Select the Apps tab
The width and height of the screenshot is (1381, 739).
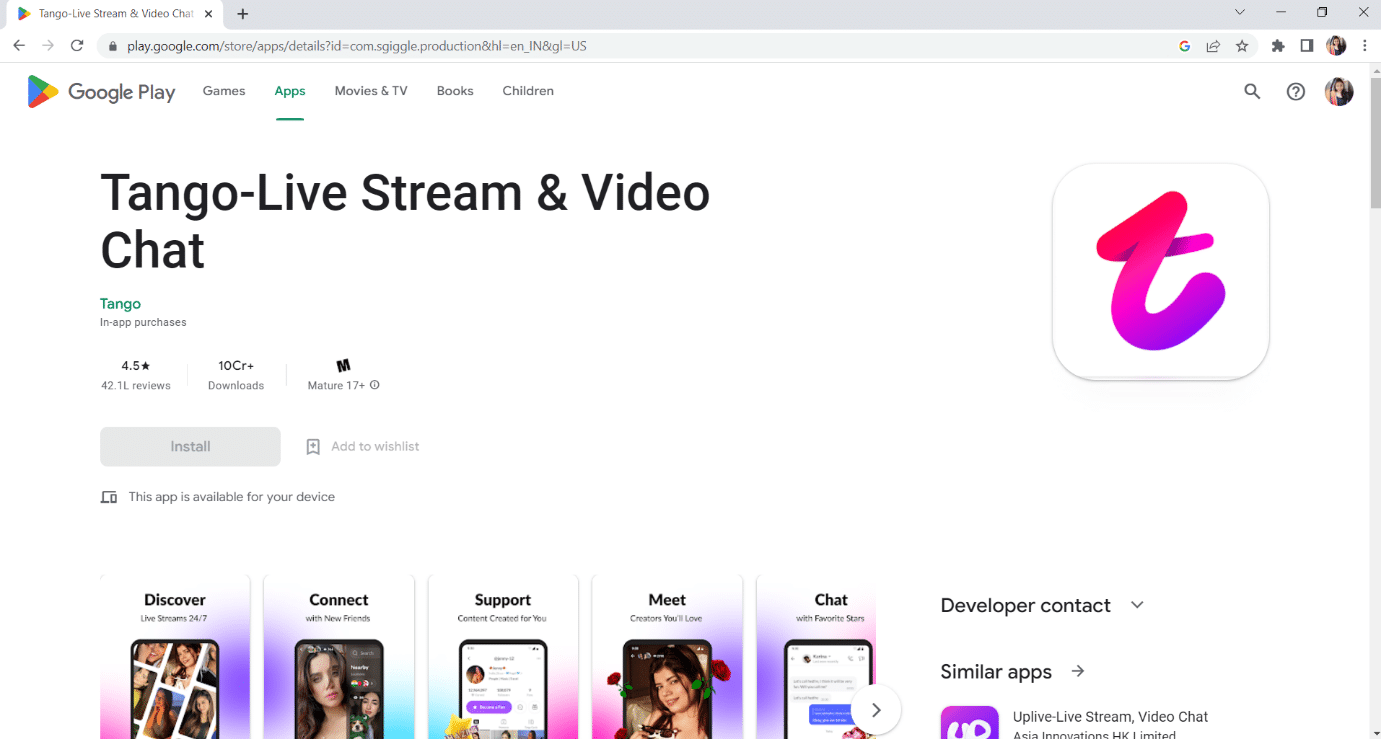pyautogui.click(x=290, y=91)
